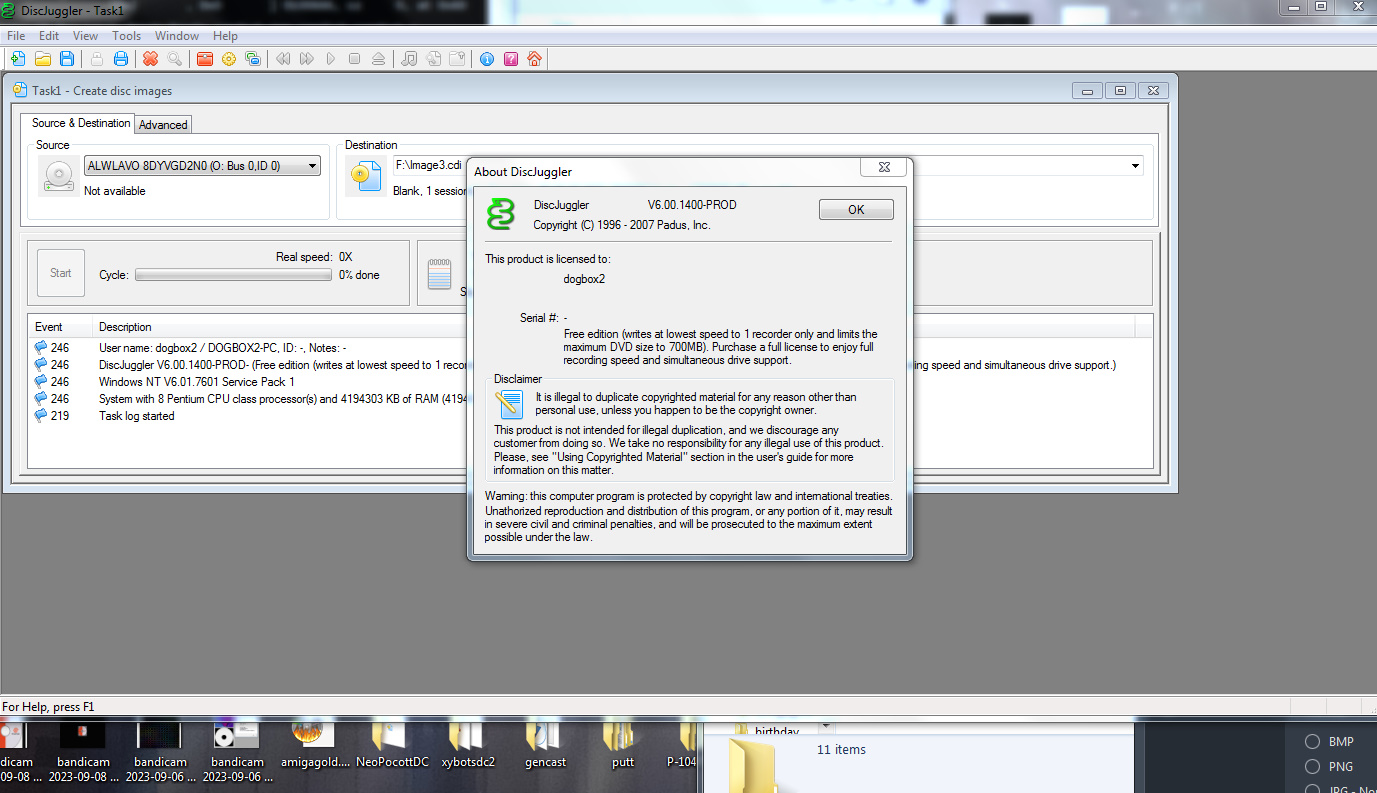Click the amigagold desktop icon
Viewport: 1377px width, 793px height.
pyautogui.click(x=315, y=746)
